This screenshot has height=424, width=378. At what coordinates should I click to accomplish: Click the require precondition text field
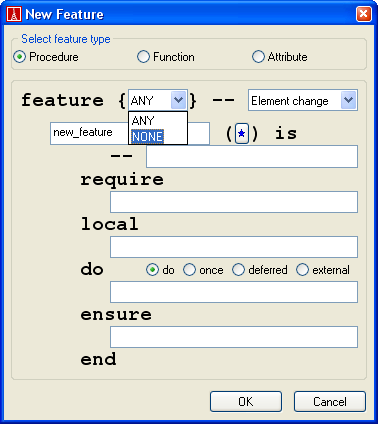(234, 202)
